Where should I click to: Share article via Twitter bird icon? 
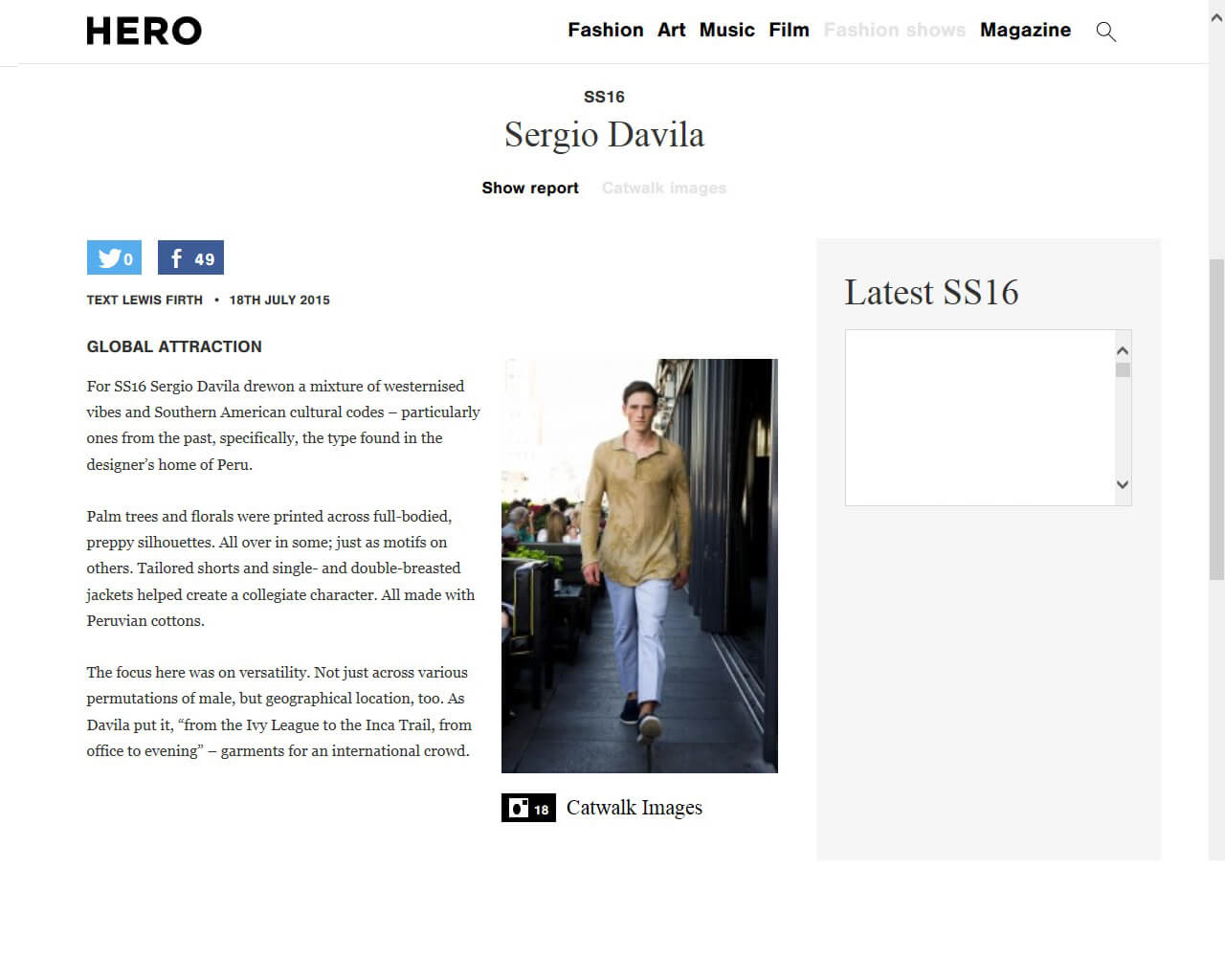click(x=114, y=257)
